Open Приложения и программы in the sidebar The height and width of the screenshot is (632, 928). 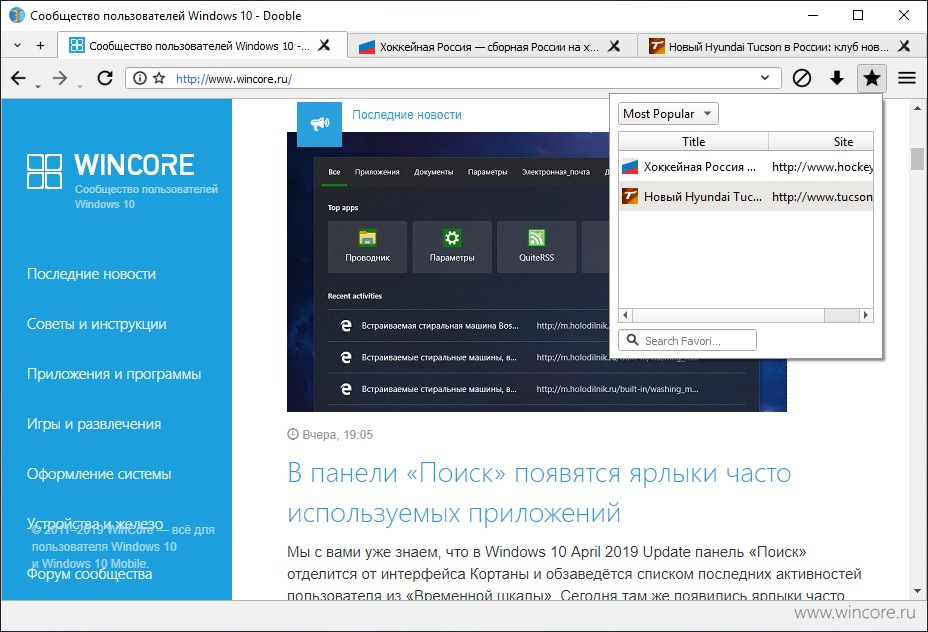coord(114,374)
